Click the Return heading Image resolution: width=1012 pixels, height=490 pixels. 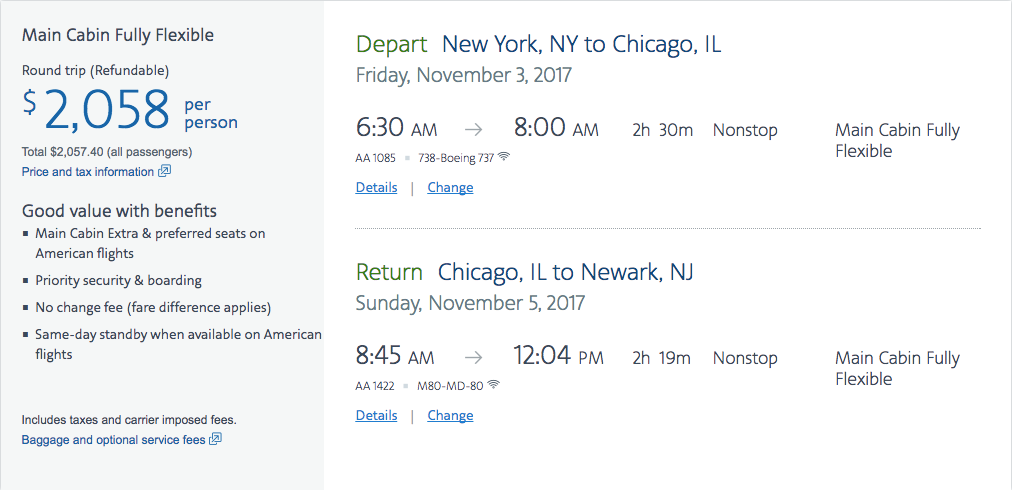389,272
